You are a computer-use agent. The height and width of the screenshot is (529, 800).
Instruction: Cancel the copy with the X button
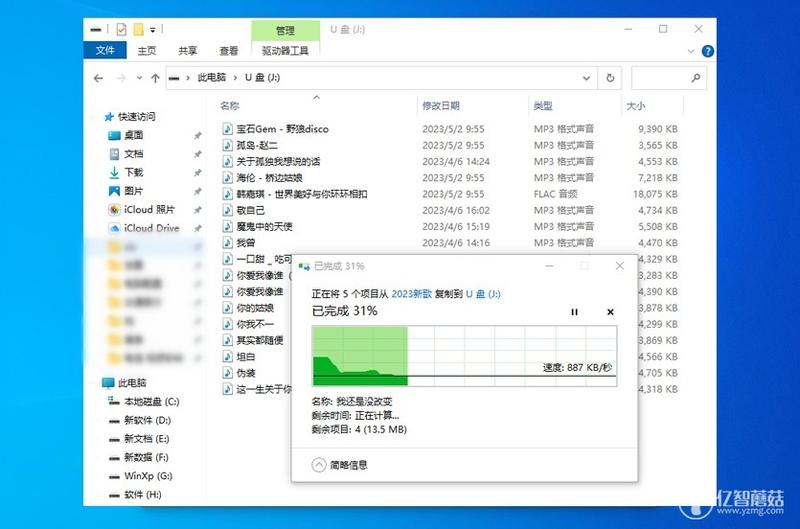[x=610, y=312]
